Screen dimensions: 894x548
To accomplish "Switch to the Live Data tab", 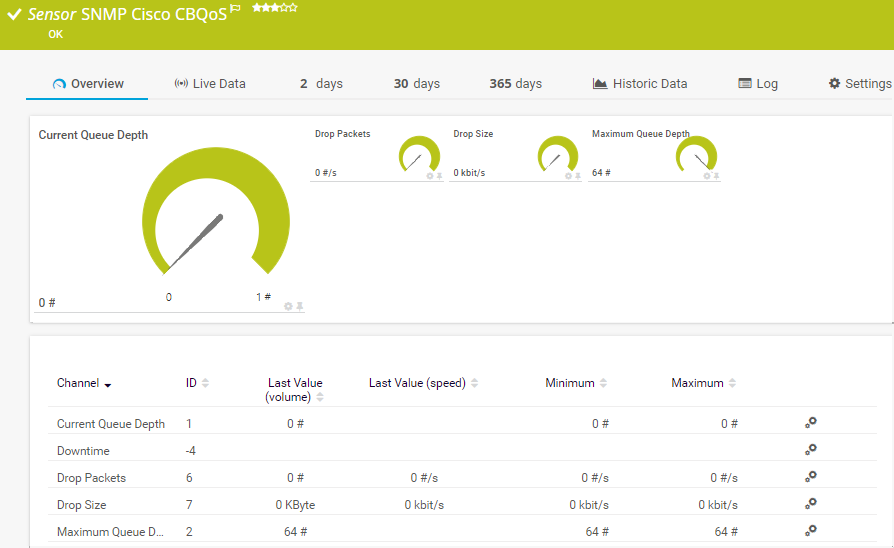I will (209, 84).
